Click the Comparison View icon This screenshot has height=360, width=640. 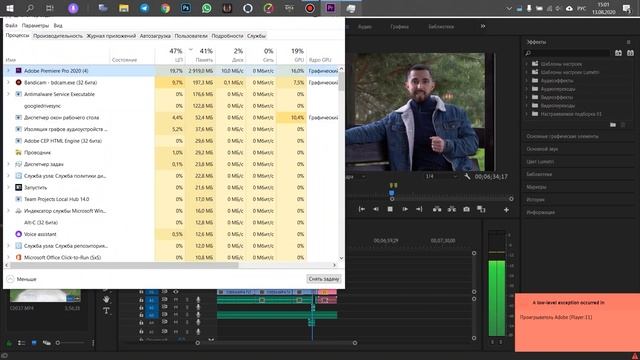[481, 209]
